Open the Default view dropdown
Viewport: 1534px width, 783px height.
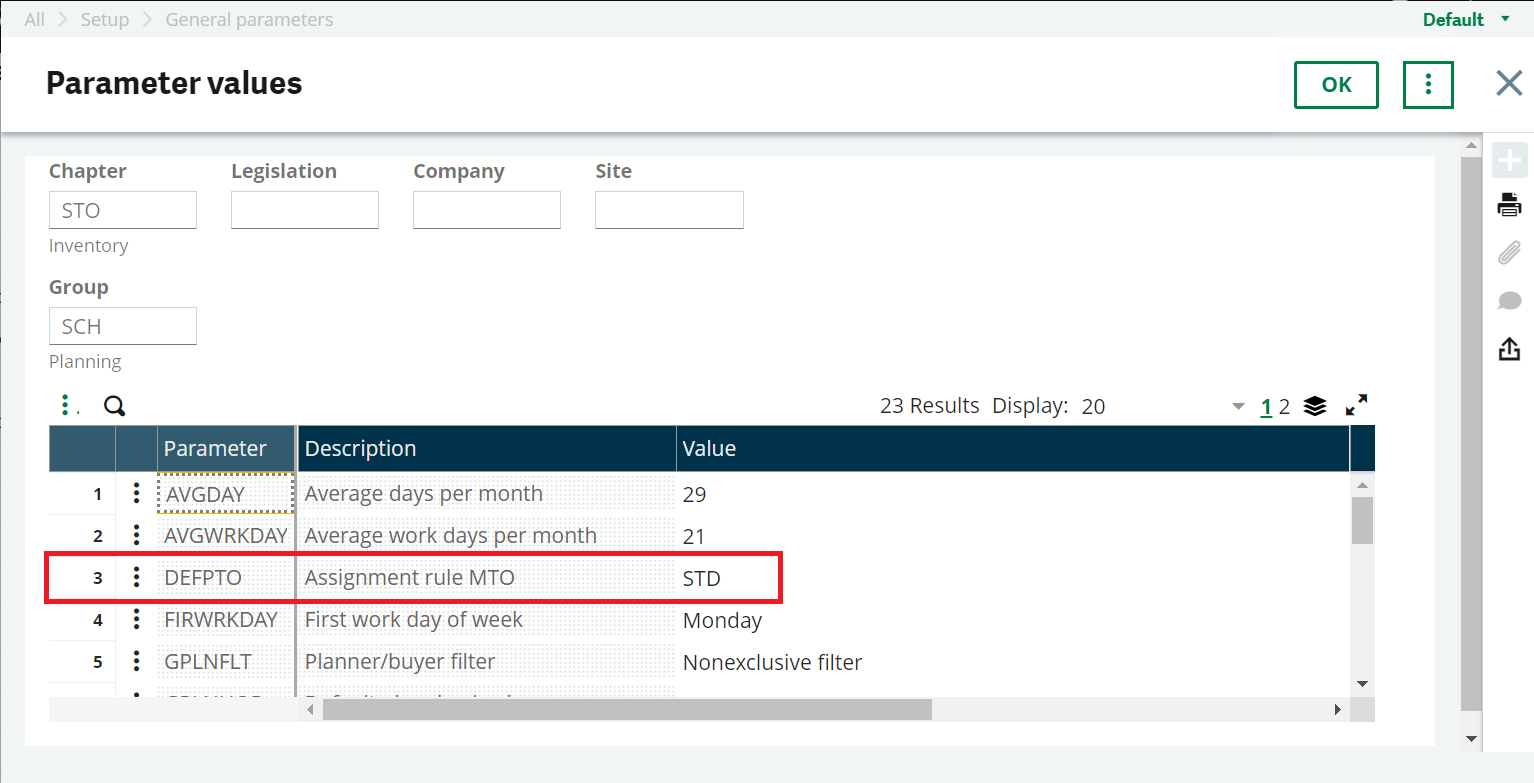(x=1464, y=18)
